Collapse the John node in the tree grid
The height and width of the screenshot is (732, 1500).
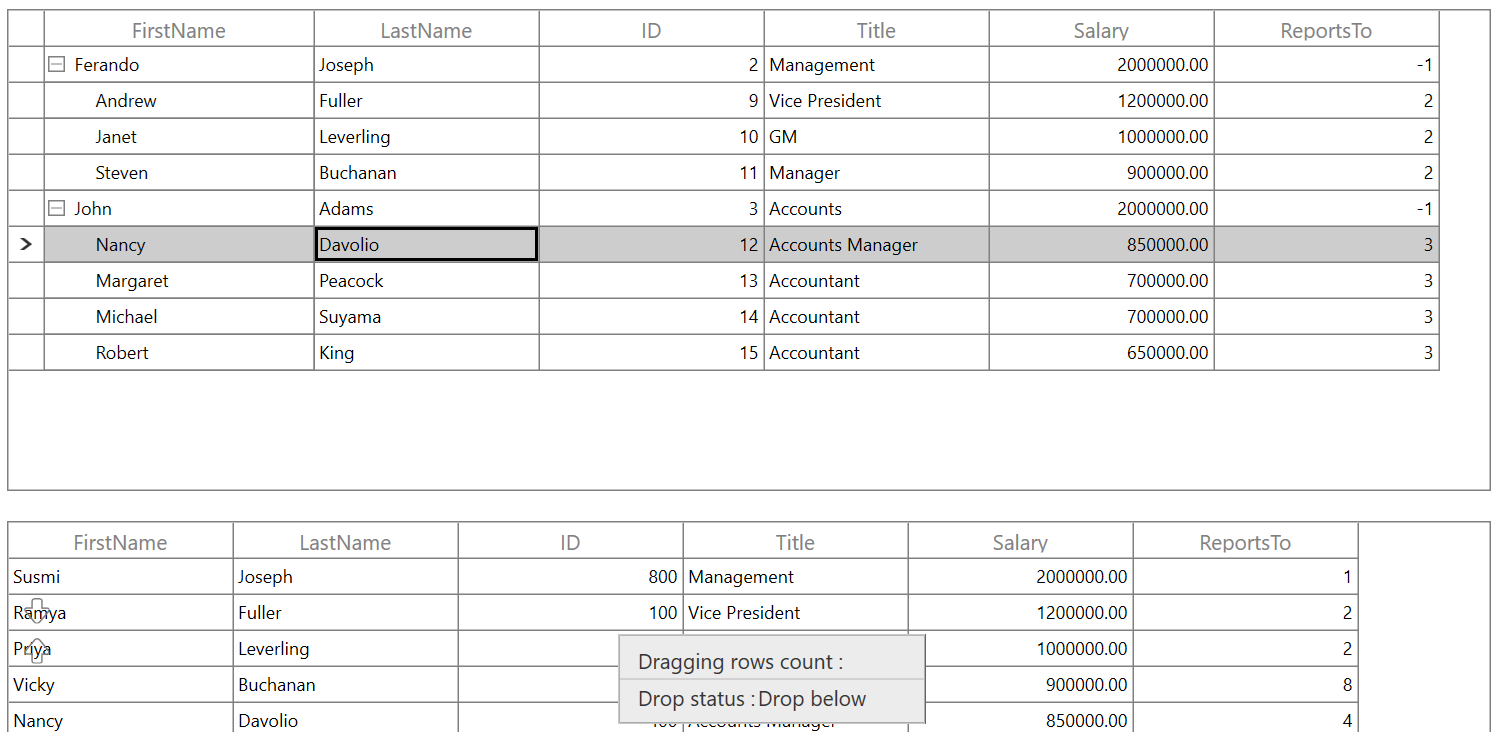57,209
